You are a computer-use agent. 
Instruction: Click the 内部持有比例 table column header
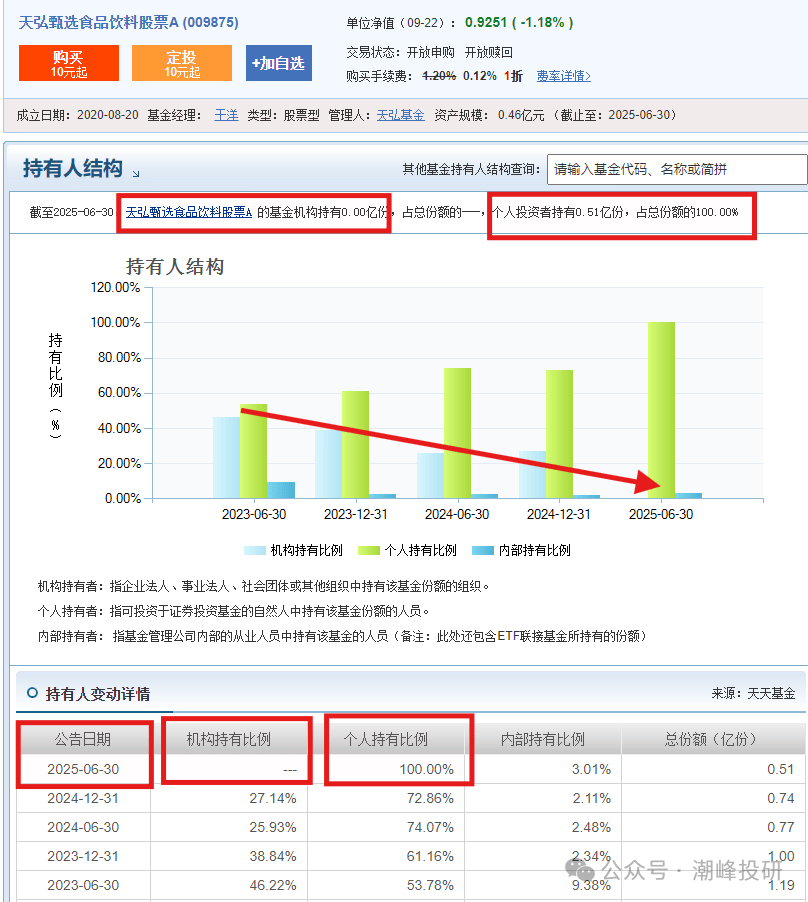pyautogui.click(x=543, y=739)
